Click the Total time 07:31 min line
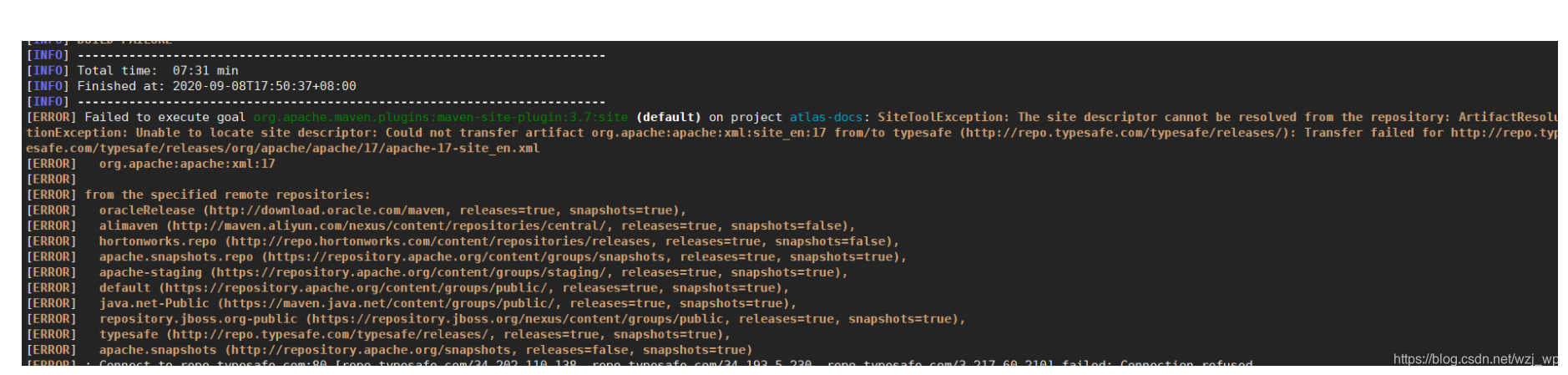The image size is (1568, 375). point(158,71)
